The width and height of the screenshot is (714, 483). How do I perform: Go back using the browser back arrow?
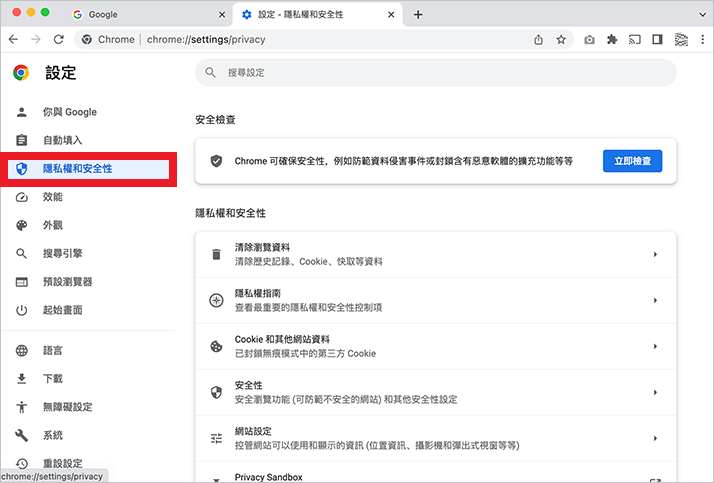point(14,40)
